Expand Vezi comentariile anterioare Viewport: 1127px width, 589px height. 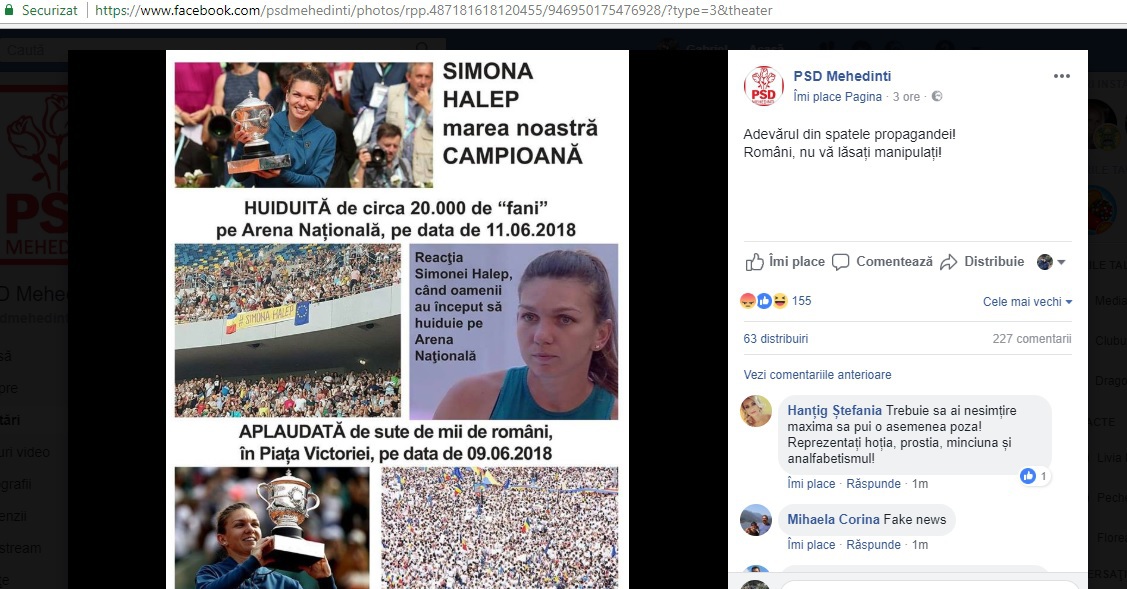[817, 375]
